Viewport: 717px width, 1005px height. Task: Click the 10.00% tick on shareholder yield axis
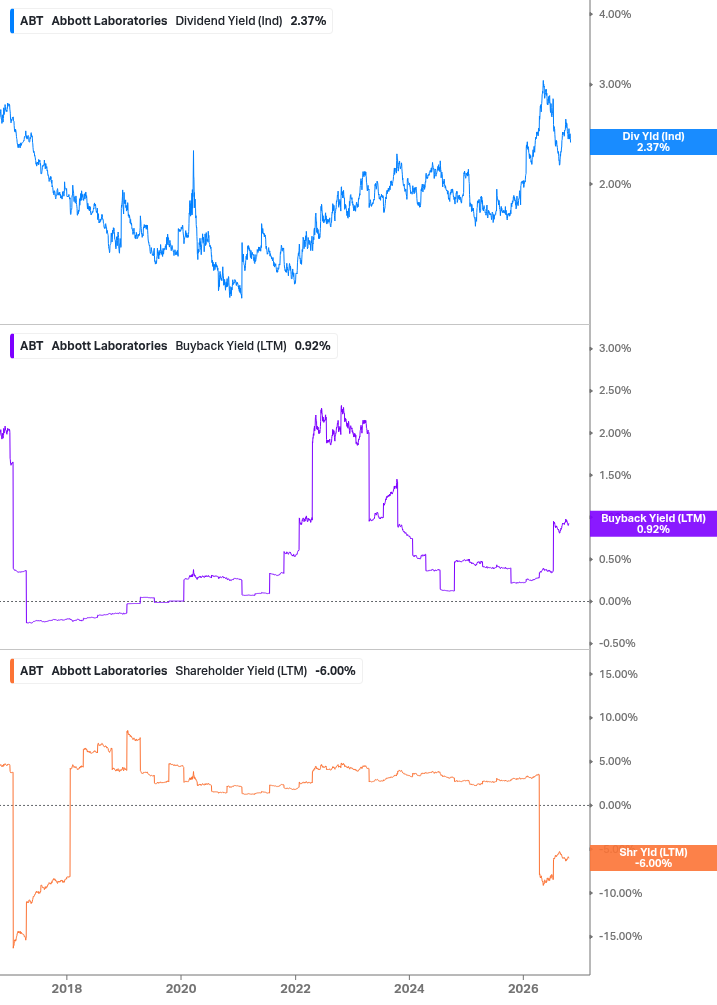(618, 717)
